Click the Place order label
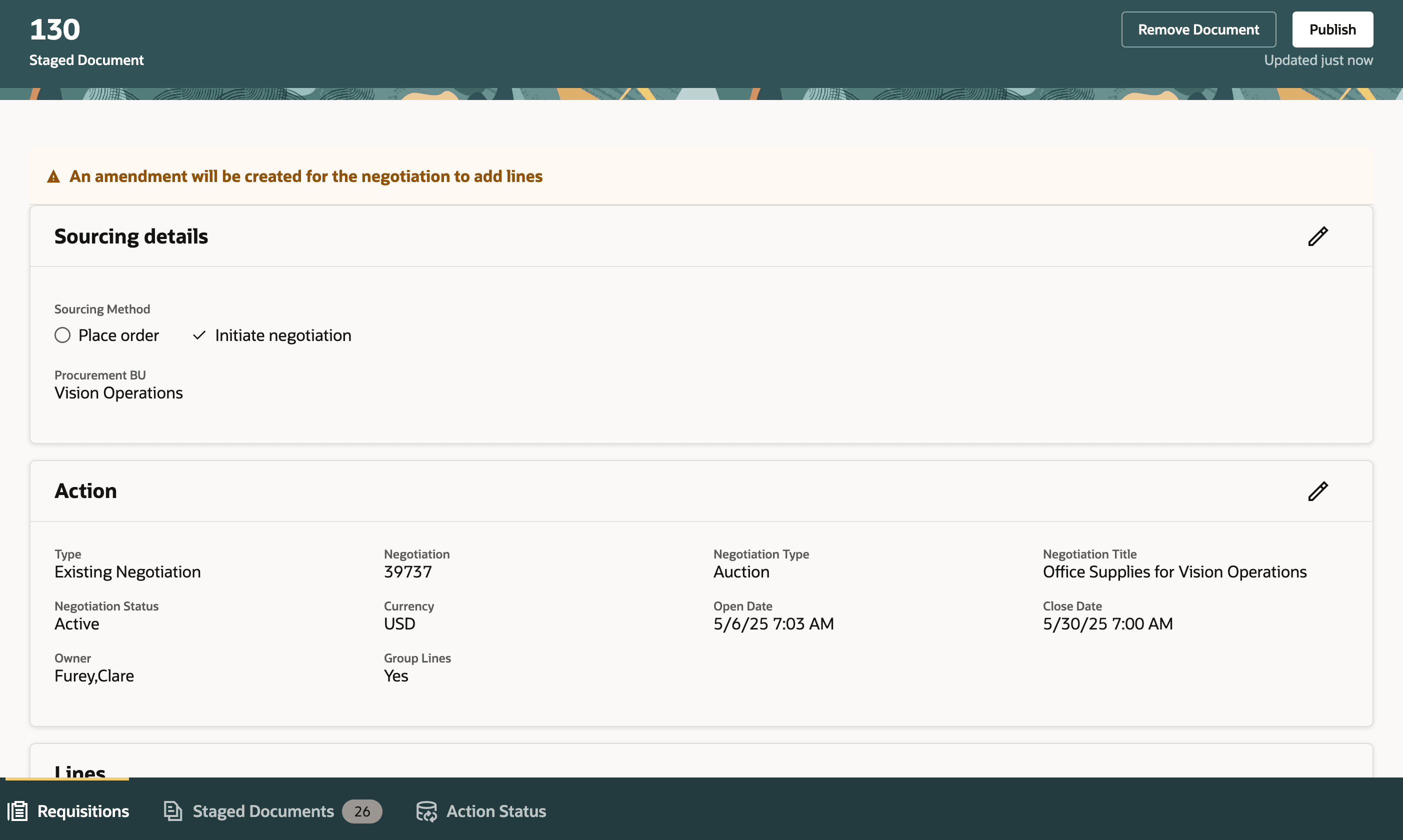Screen dimensions: 1403x840 click(118, 335)
